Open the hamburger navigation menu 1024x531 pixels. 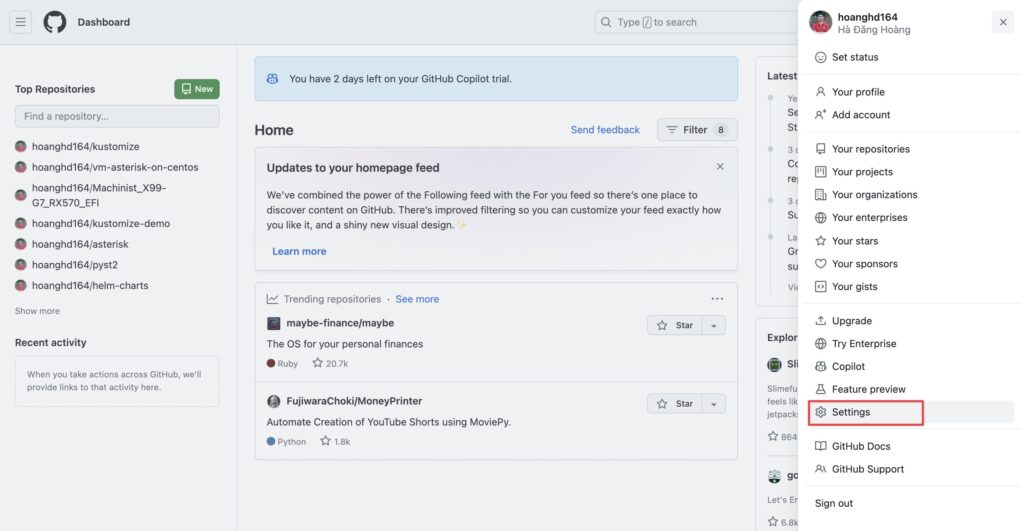click(20, 22)
